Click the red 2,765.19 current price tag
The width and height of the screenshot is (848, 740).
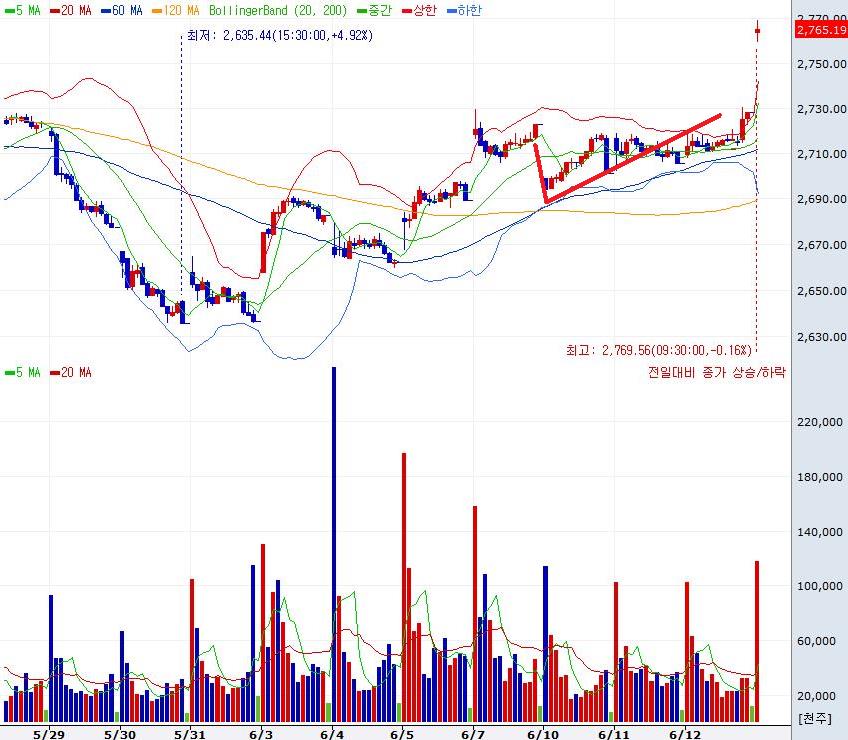[821, 30]
